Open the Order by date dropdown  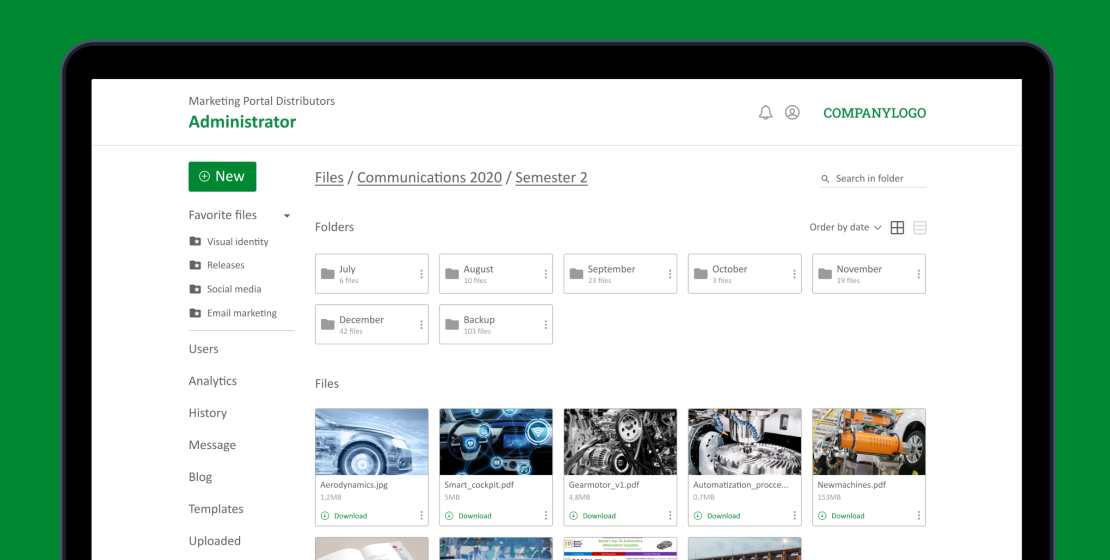pyautogui.click(x=845, y=227)
